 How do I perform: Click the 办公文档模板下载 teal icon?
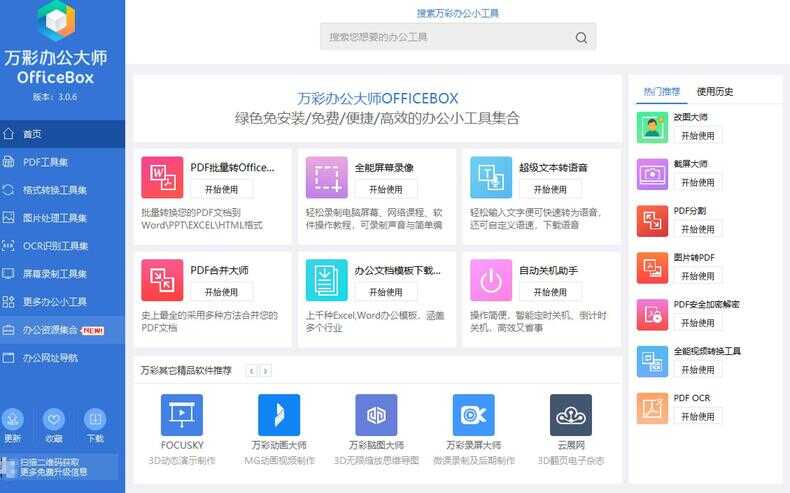pyautogui.click(x=326, y=280)
